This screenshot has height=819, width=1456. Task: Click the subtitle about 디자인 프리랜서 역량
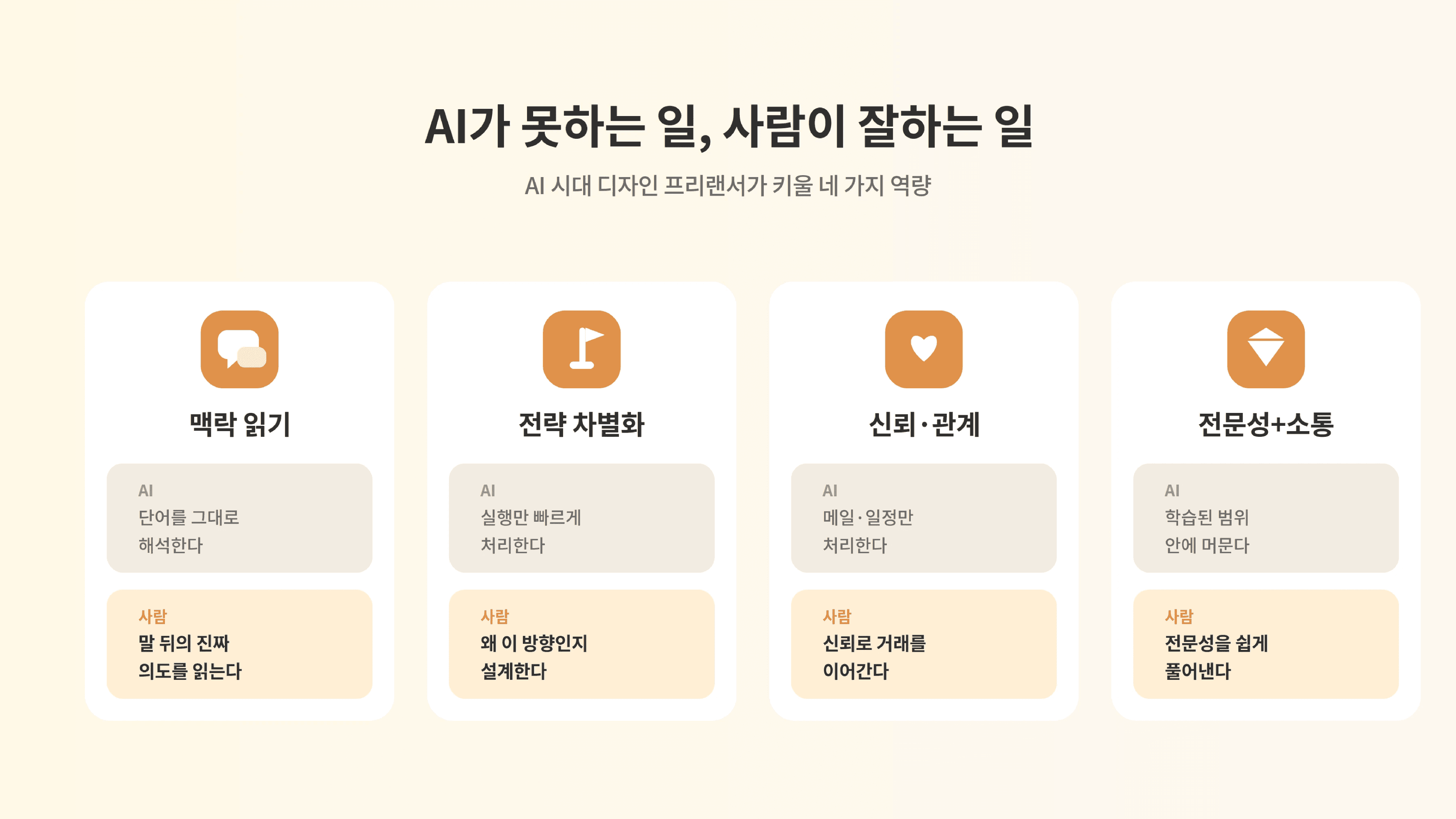728,185
